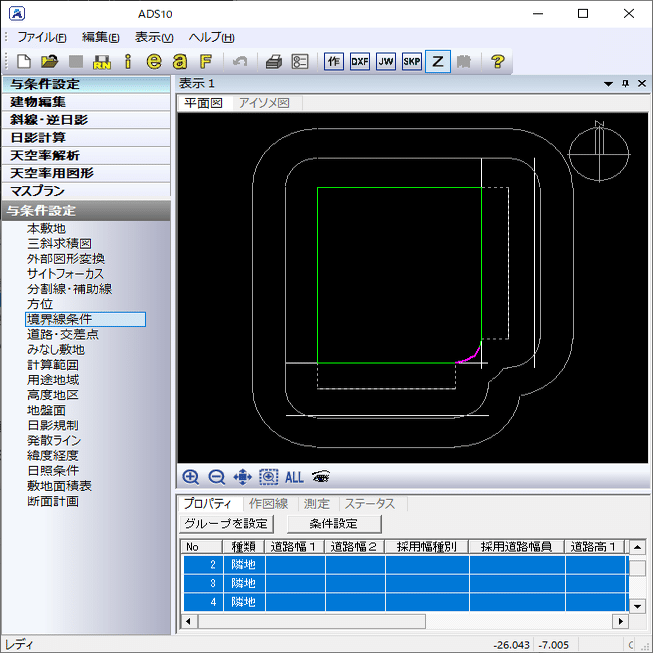Toggle the pin on 表示 1 panel
The image size is (653, 653).
625,84
